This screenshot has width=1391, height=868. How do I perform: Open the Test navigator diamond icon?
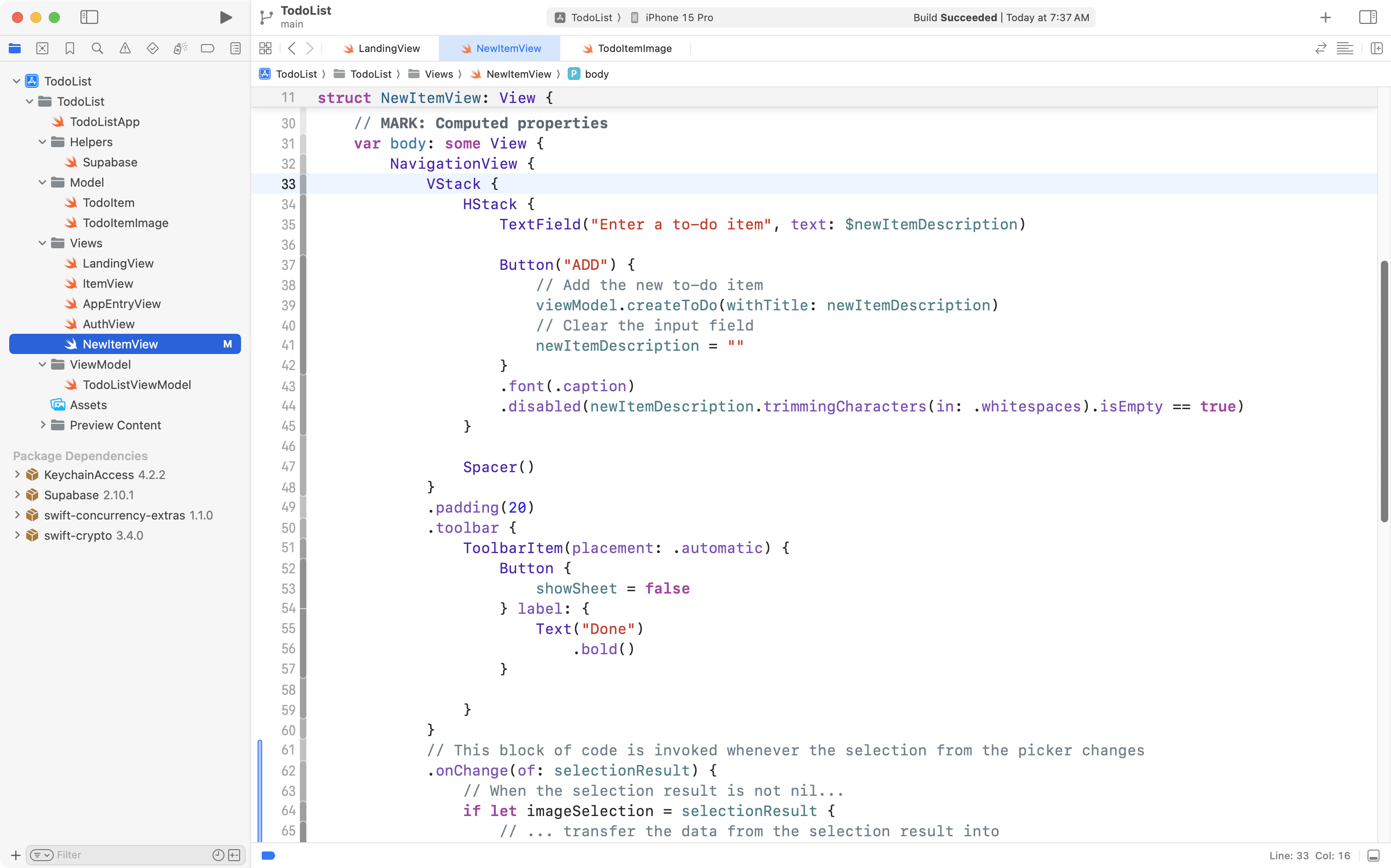click(x=152, y=48)
